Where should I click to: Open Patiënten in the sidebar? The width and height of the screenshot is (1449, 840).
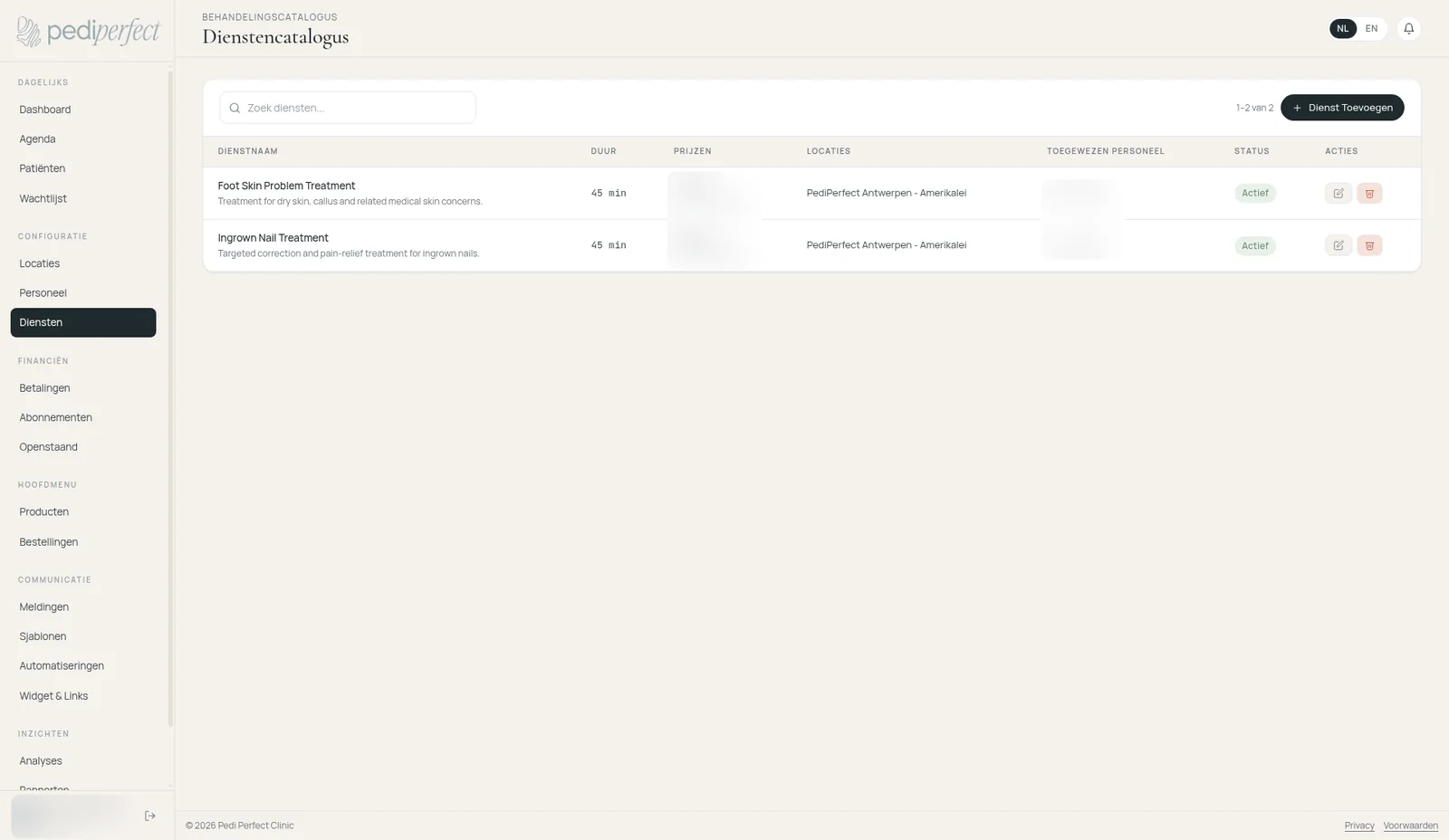[x=83, y=168]
